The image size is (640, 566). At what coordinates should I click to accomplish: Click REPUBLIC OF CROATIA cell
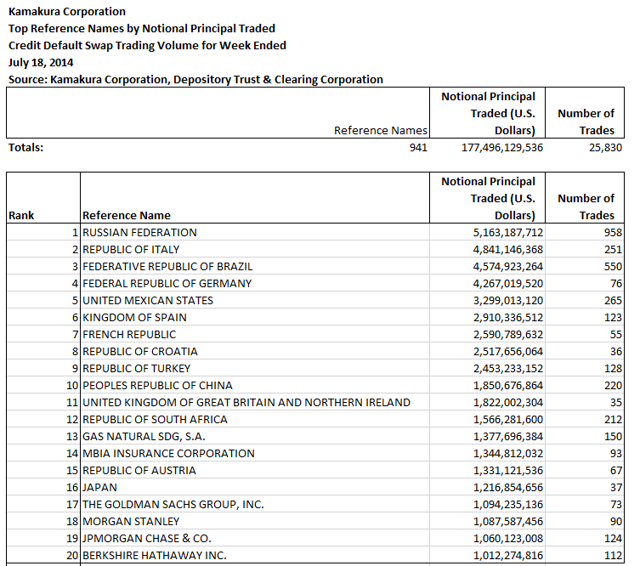(x=255, y=351)
